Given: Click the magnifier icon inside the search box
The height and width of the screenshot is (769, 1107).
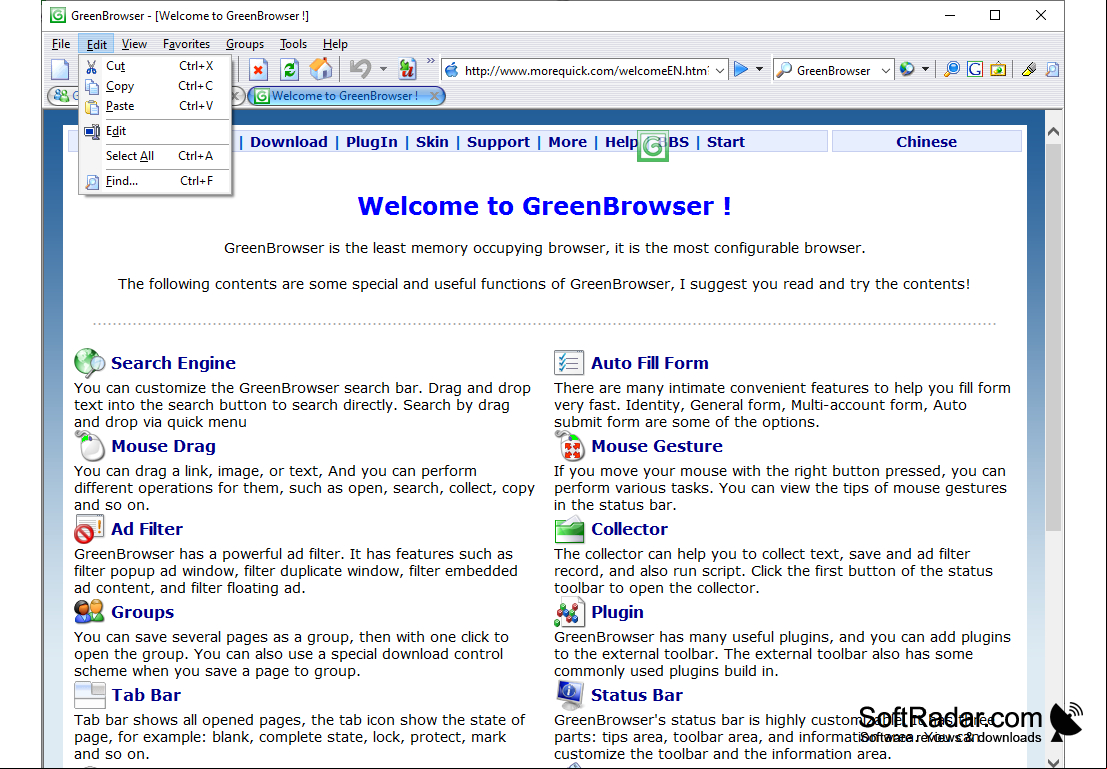Looking at the screenshot, I should click(x=784, y=70).
